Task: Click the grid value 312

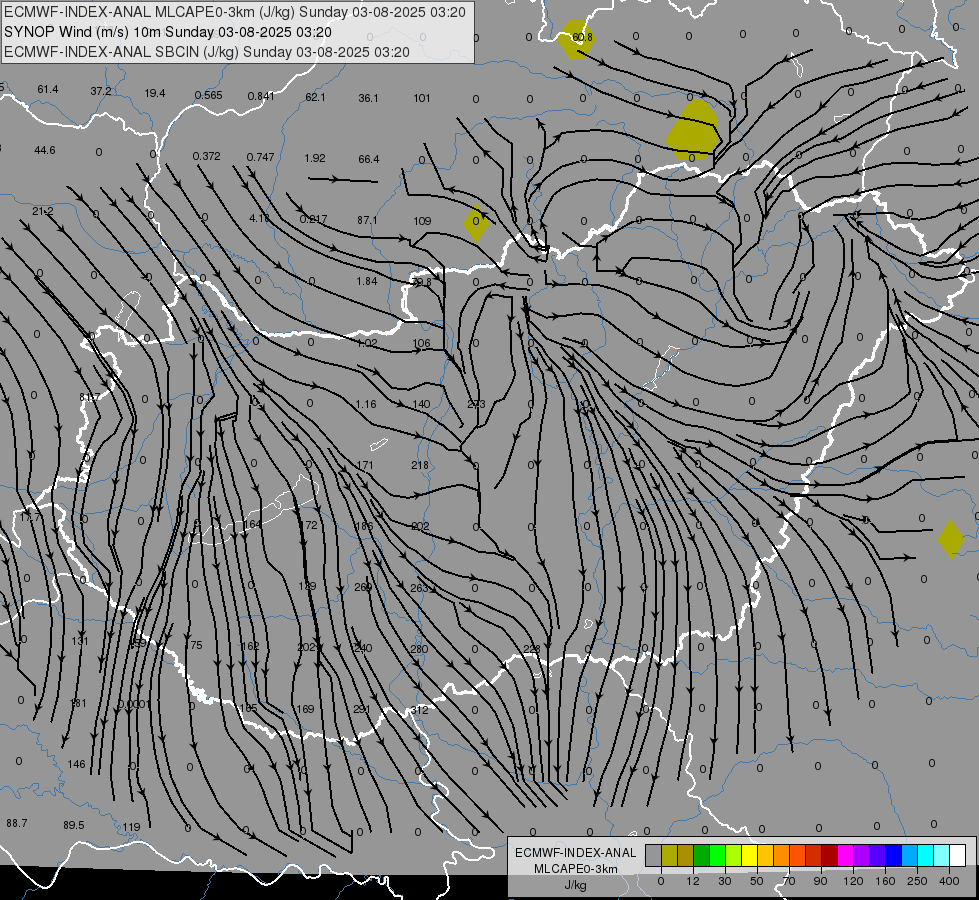Action: [420, 710]
